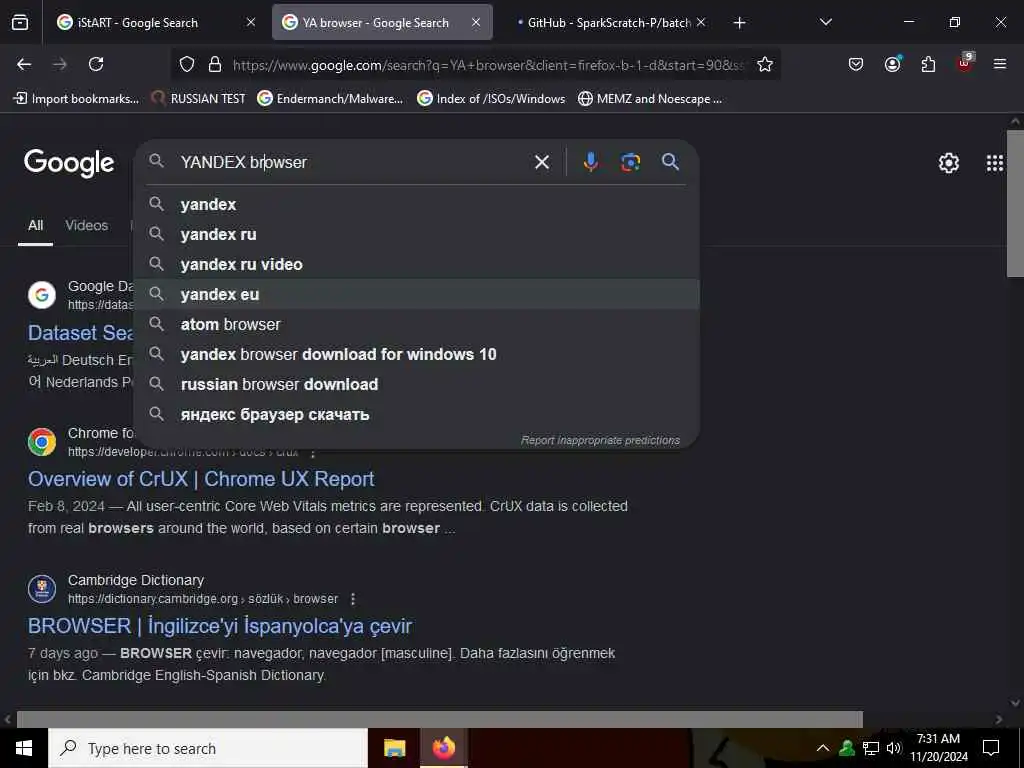Screen dimensions: 1024x768
Task: Open network icon in system tray
Action: (871, 748)
